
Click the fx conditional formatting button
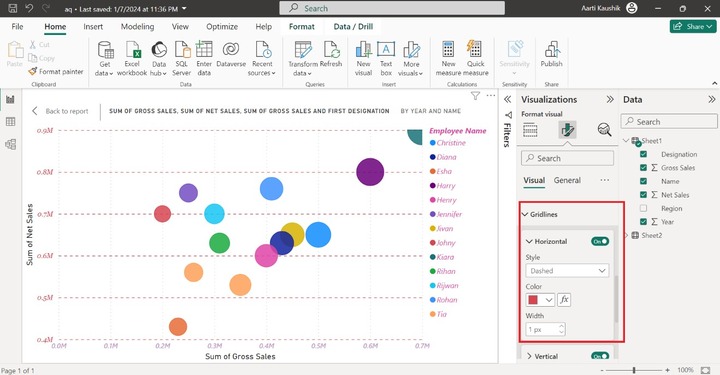pos(564,300)
